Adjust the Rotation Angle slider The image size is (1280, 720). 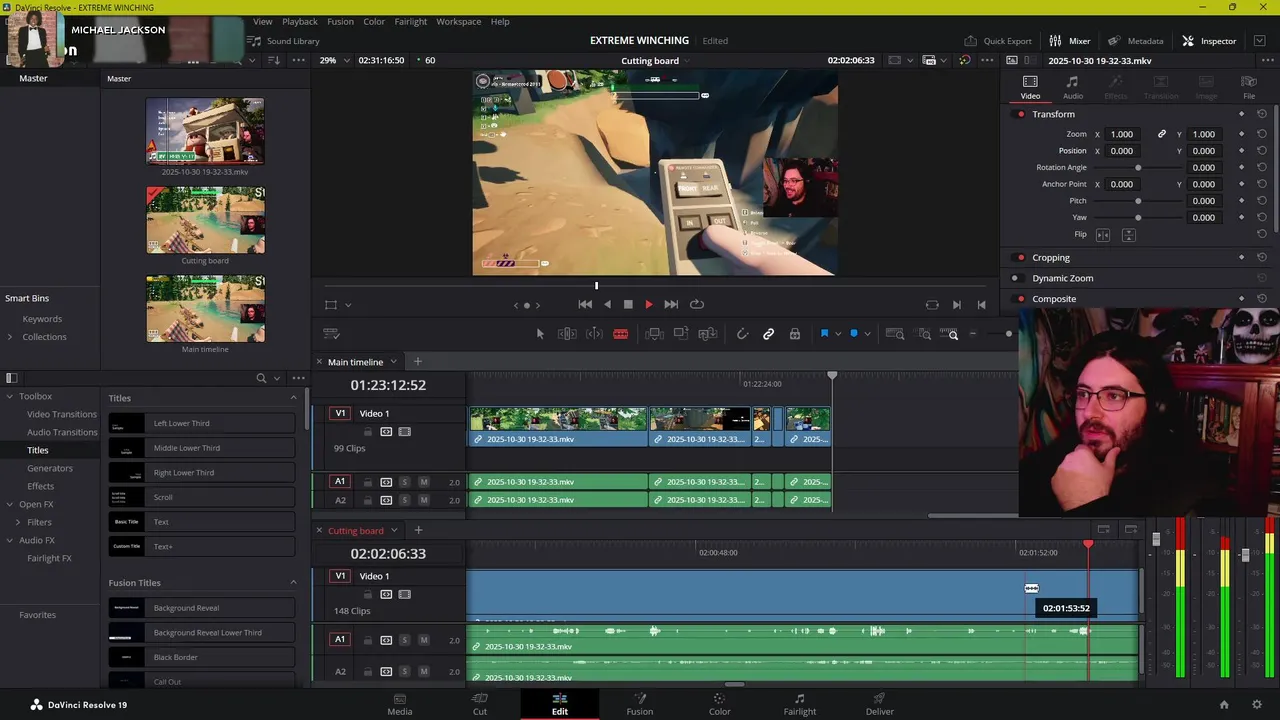pyautogui.click(x=1138, y=168)
